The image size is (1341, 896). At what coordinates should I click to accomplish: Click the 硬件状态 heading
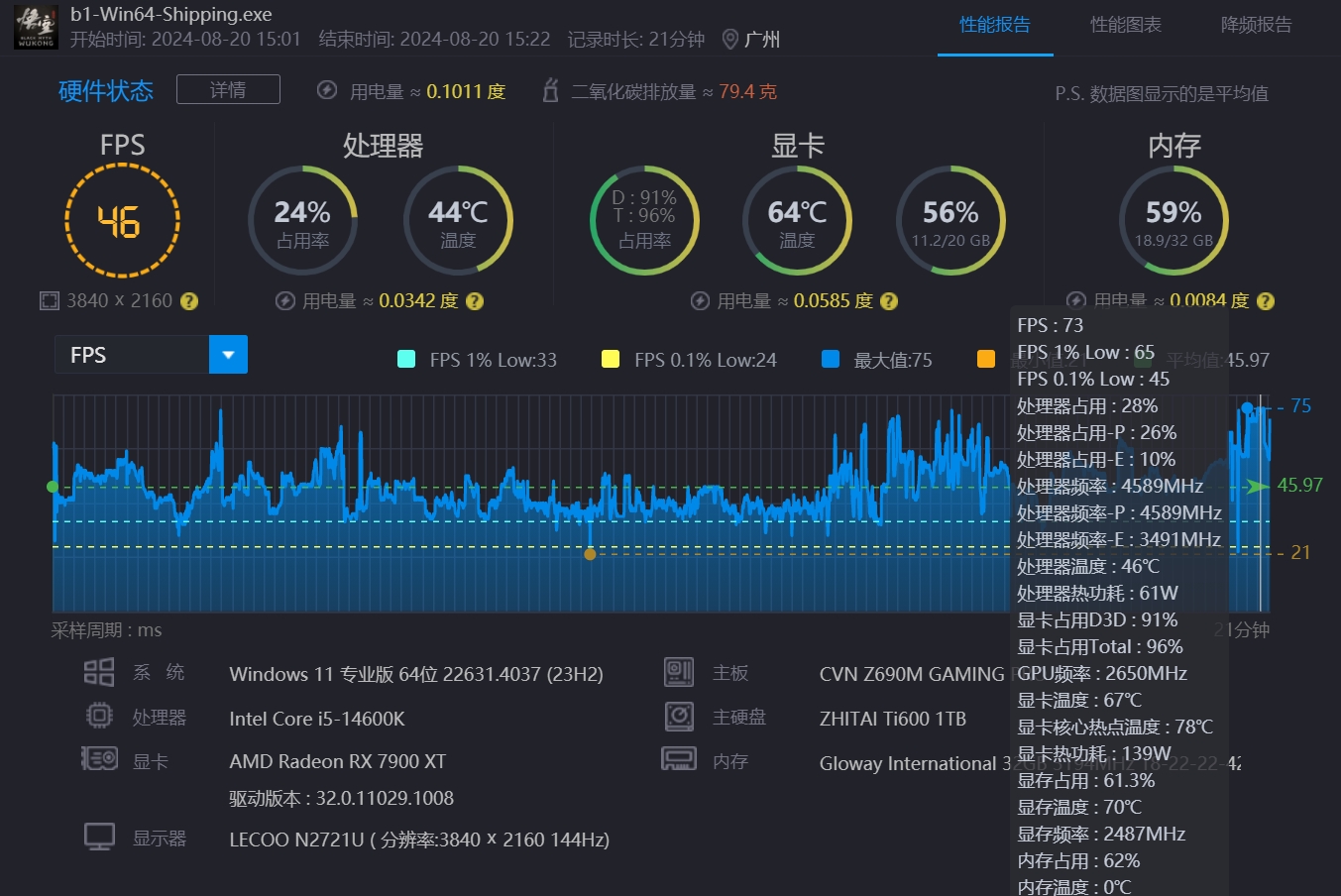pyautogui.click(x=106, y=91)
